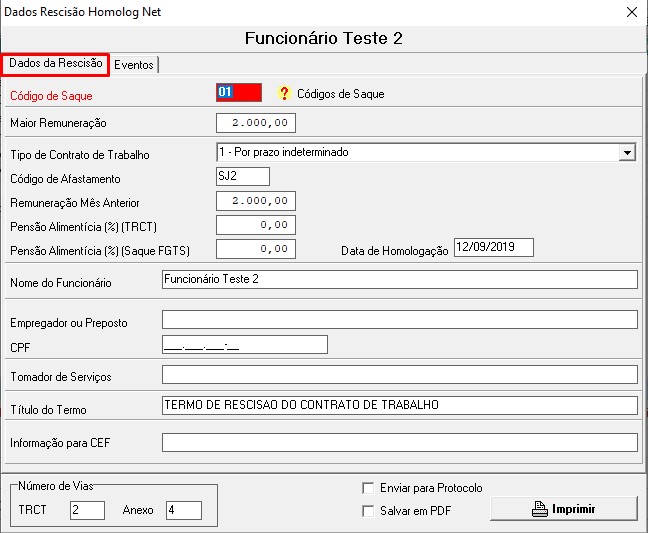Click the Título do Termo field
This screenshot has height=533, width=648.
click(x=399, y=405)
